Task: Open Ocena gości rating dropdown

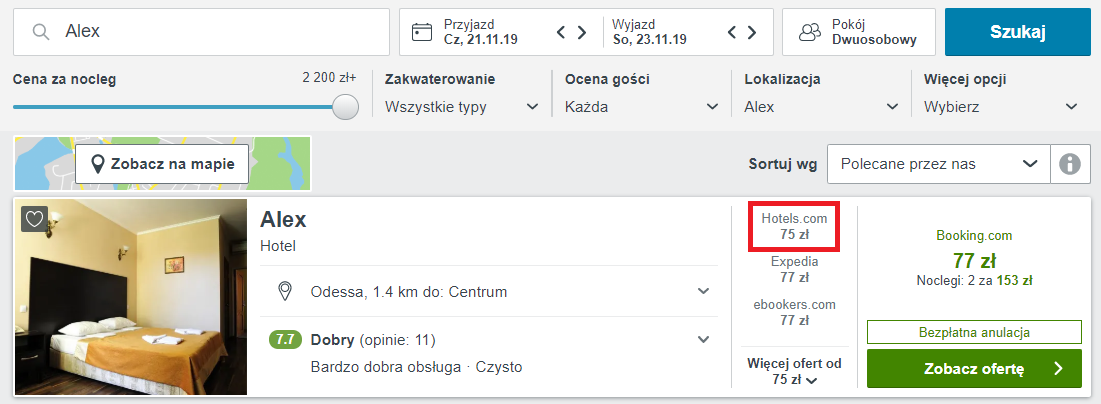Action: [641, 107]
